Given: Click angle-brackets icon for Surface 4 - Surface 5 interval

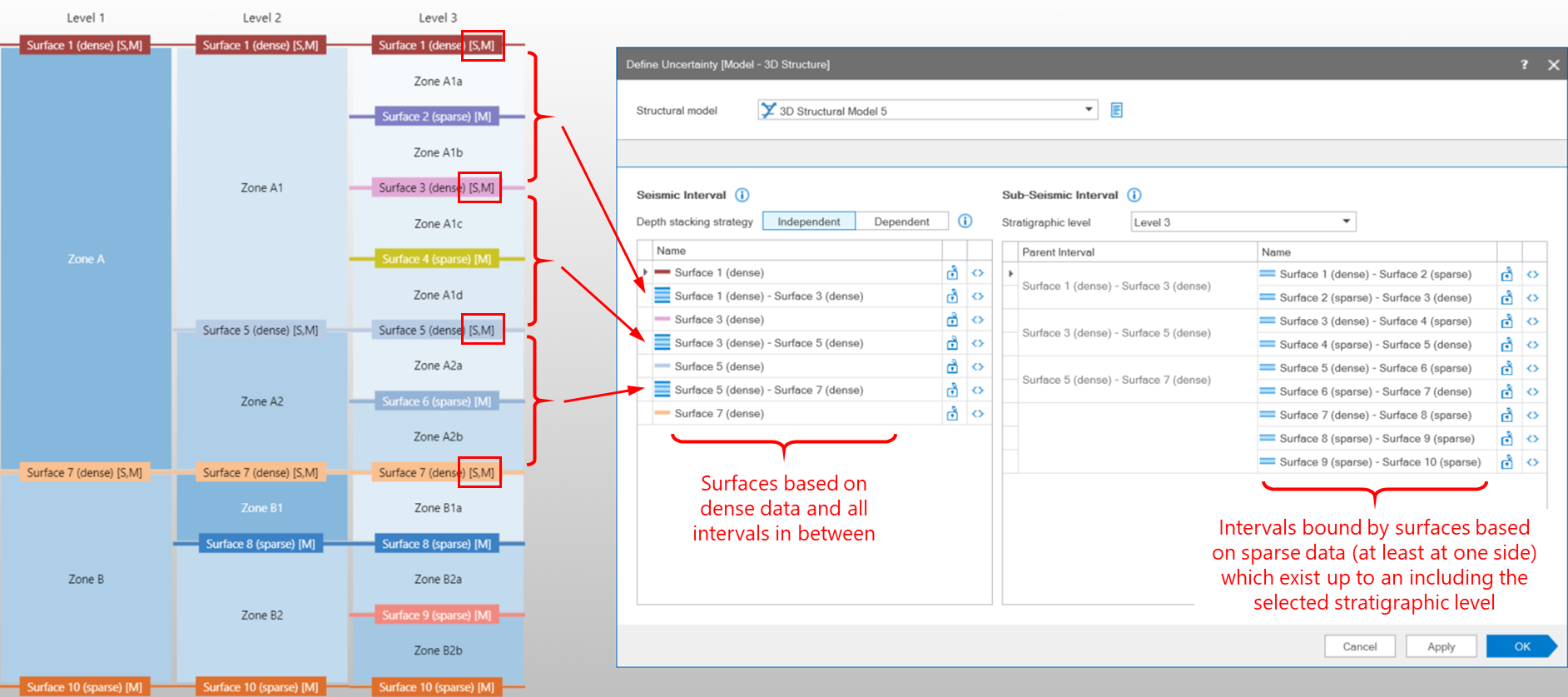Looking at the screenshot, I should click(x=1532, y=345).
